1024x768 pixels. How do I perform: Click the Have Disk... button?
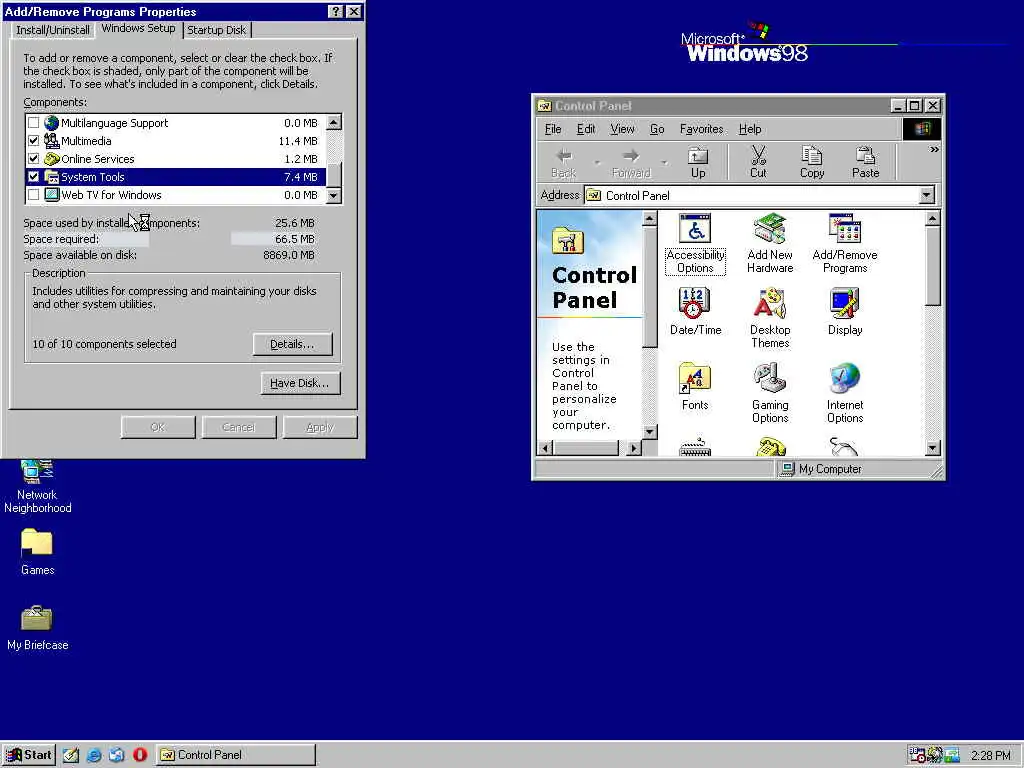click(300, 383)
